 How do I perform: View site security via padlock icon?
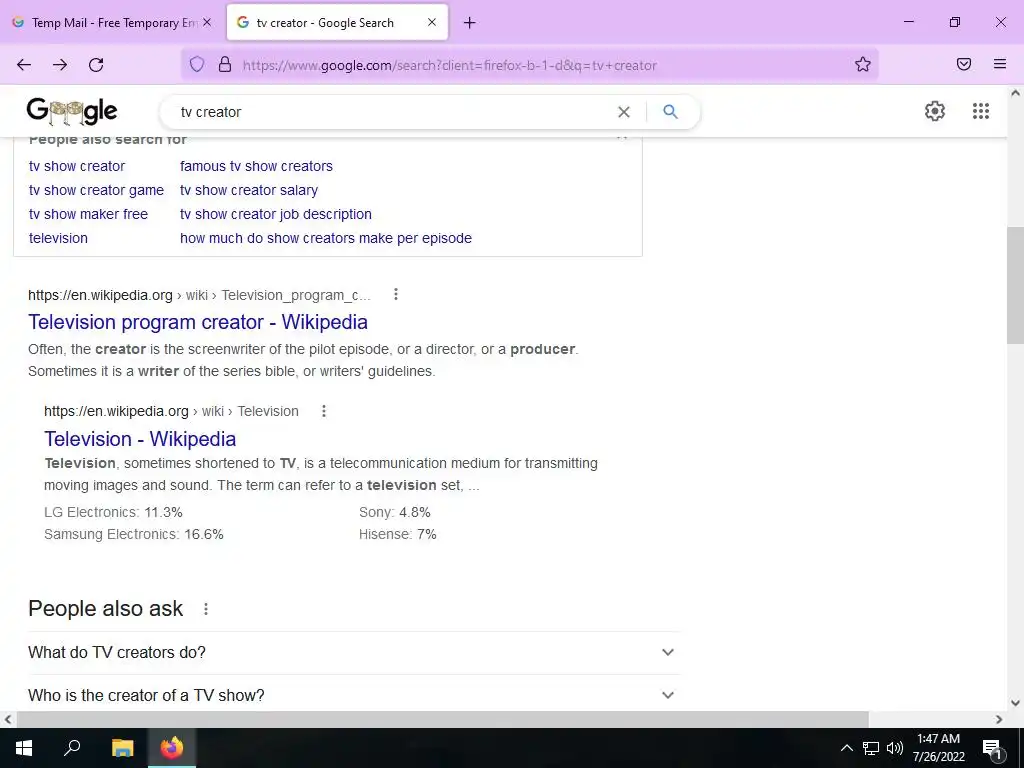click(225, 64)
